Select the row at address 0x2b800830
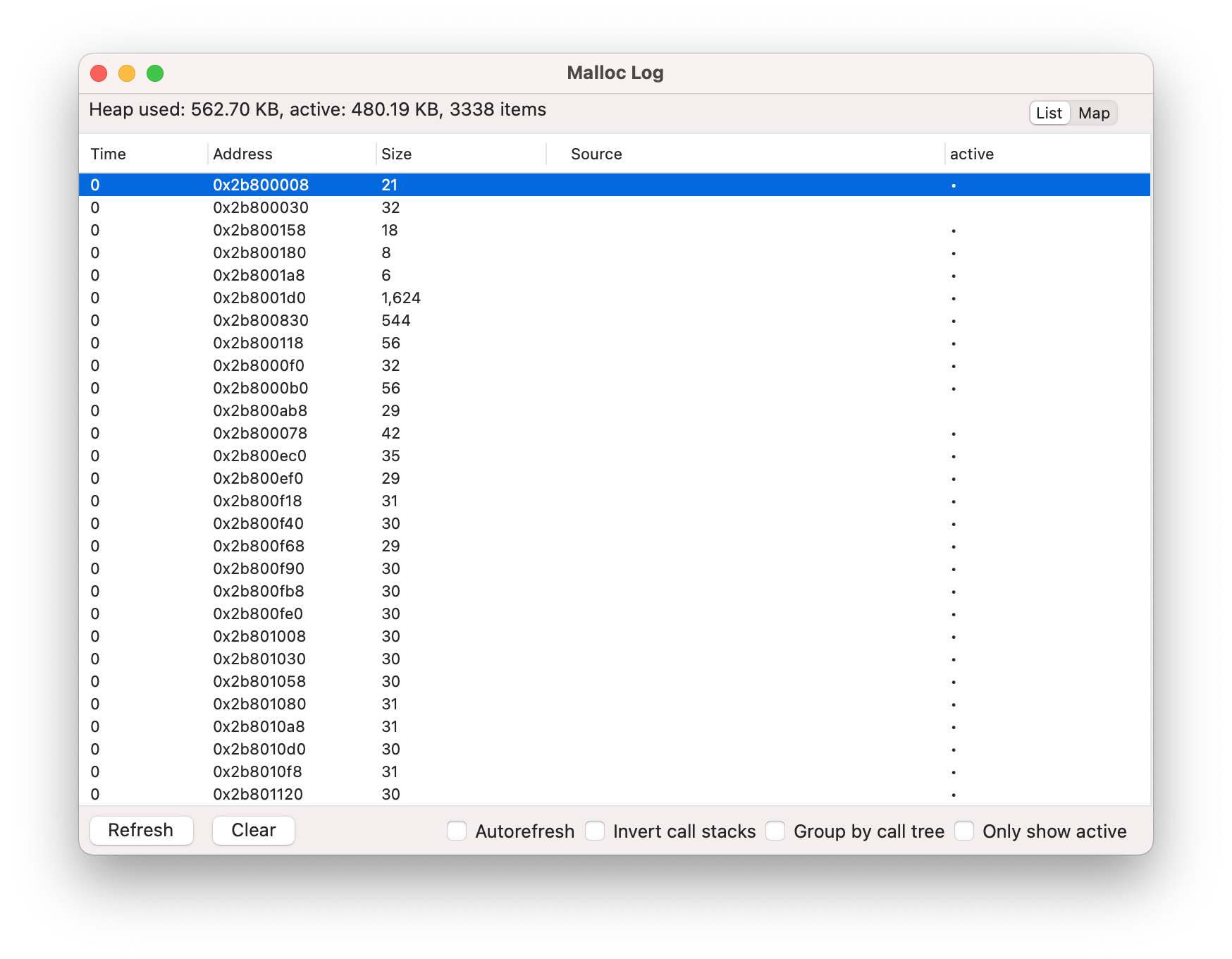This screenshot has width=1232, height=959. click(x=261, y=320)
